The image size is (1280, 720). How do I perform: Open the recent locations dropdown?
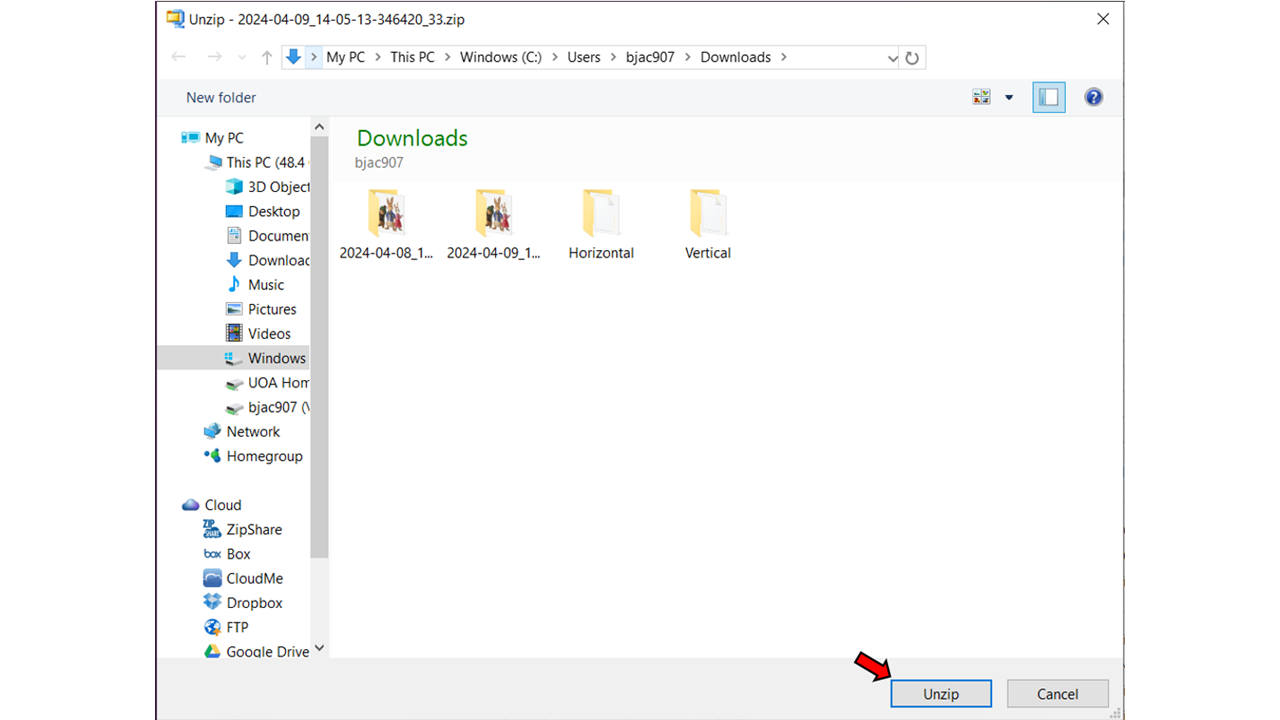tap(242, 58)
